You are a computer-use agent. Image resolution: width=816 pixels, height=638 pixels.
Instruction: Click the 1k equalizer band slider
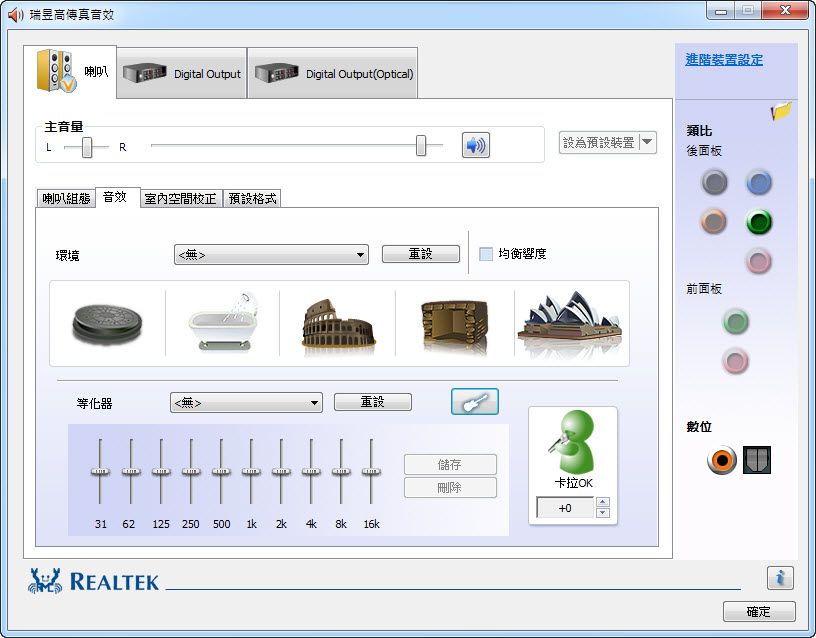[252, 471]
